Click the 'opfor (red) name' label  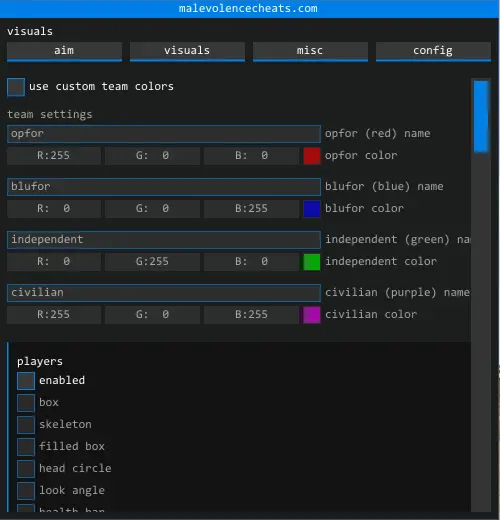(x=378, y=134)
